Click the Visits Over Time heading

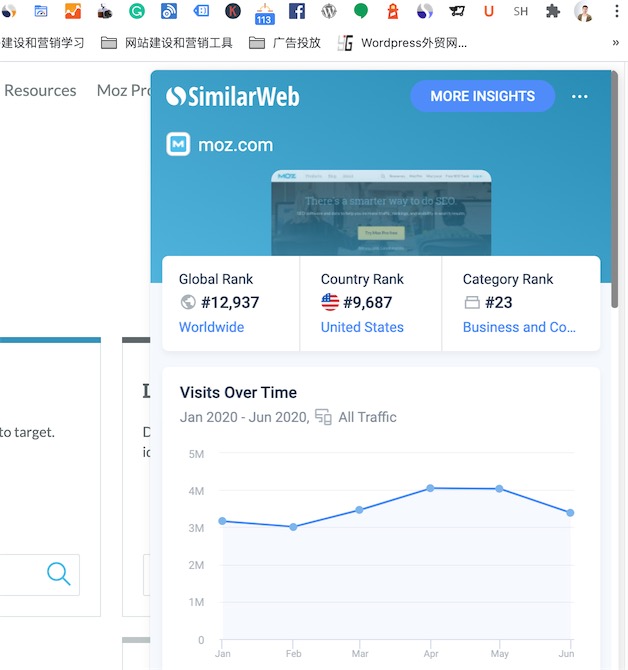click(x=238, y=392)
